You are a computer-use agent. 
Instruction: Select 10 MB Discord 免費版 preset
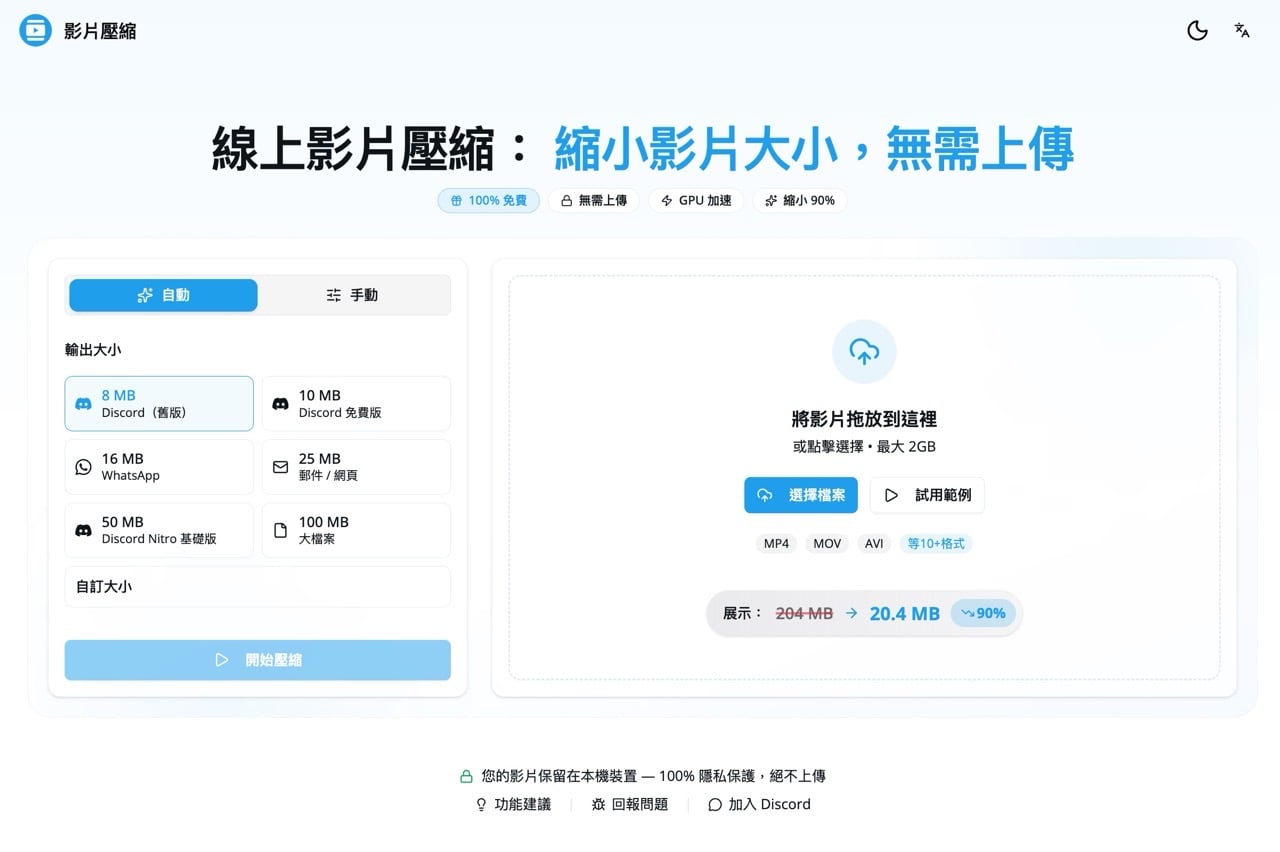[356, 404]
